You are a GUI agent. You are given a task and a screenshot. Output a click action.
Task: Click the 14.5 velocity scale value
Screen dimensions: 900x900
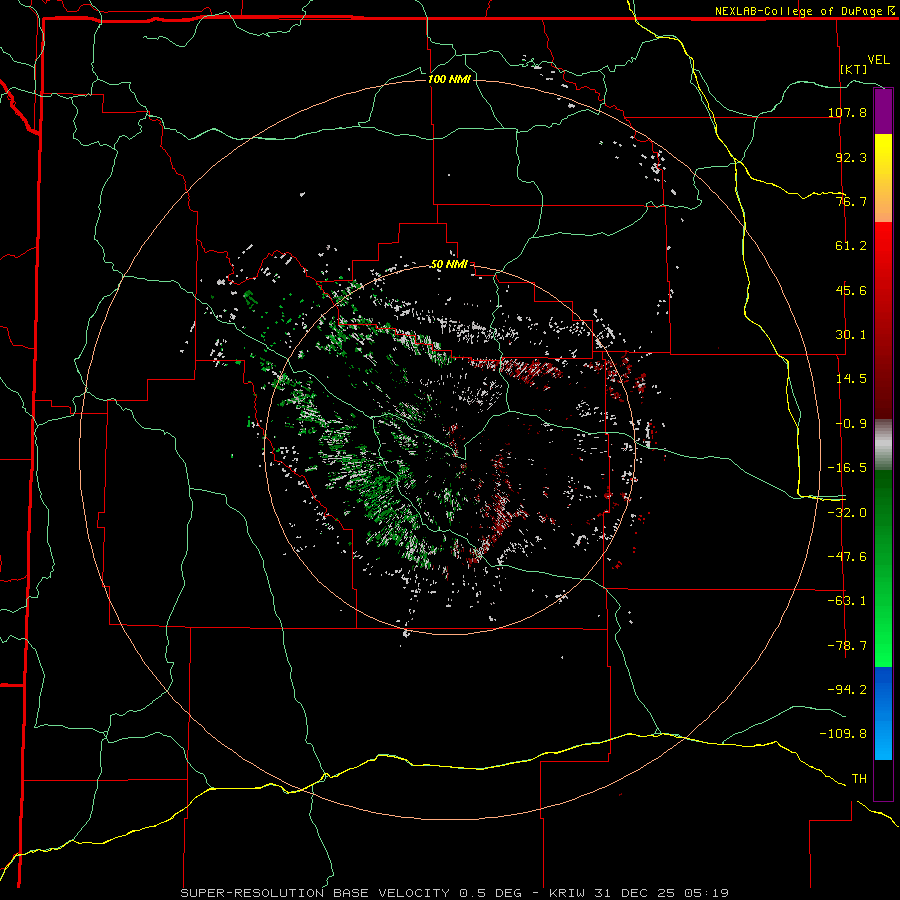click(x=851, y=379)
